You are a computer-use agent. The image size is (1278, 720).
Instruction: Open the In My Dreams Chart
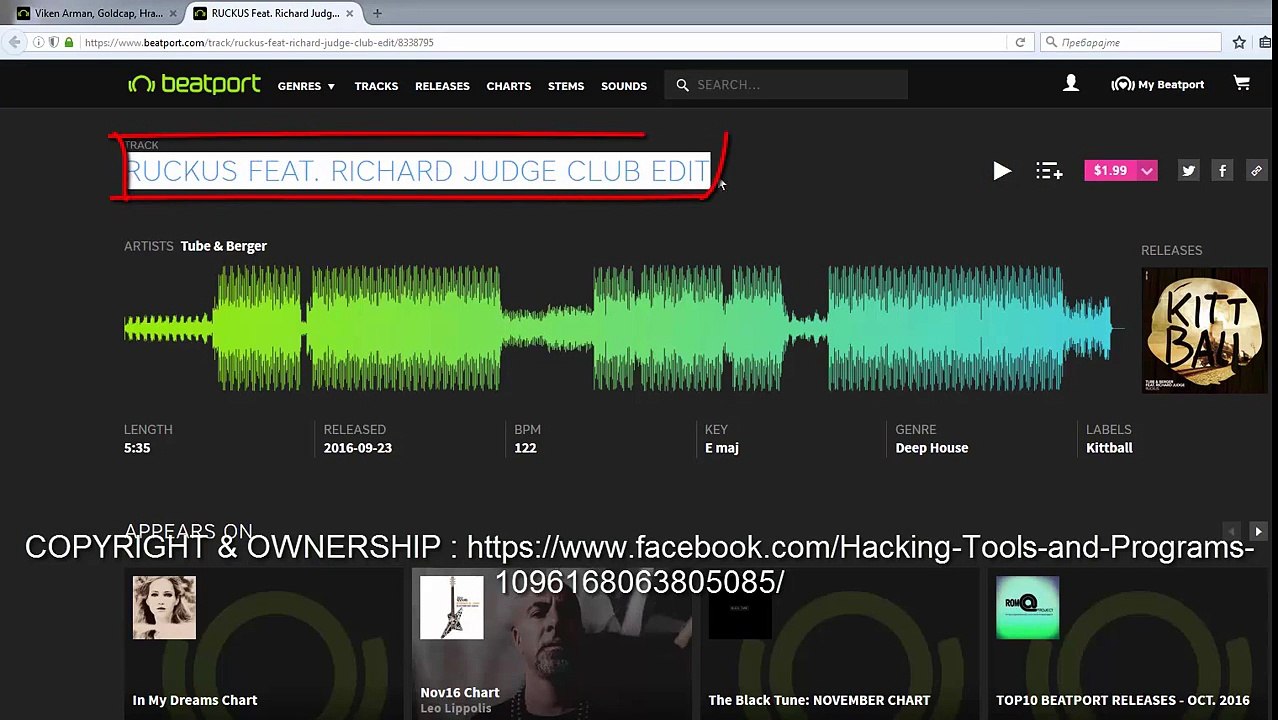pos(194,700)
